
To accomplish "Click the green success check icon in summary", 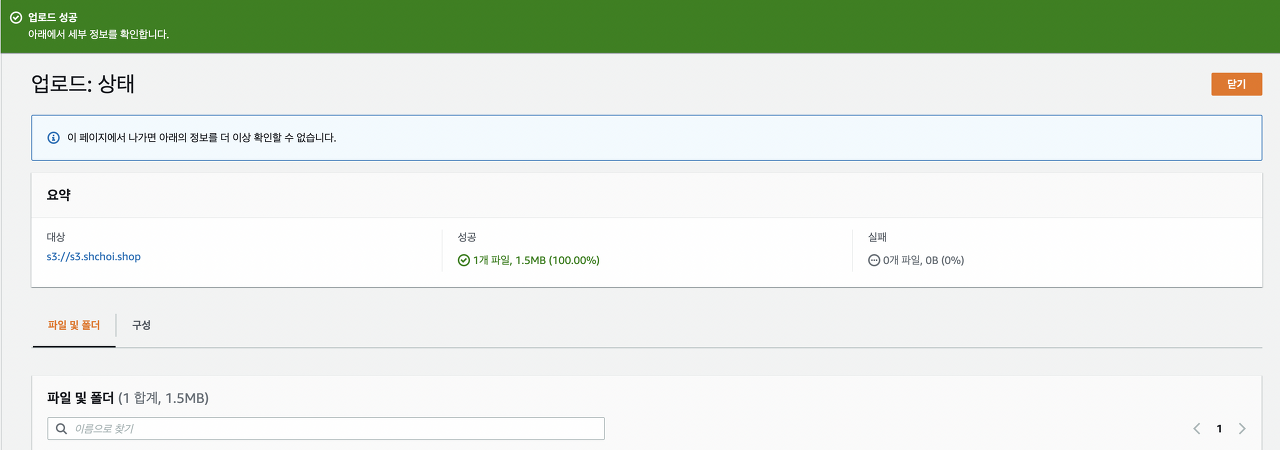I will (x=464, y=260).
